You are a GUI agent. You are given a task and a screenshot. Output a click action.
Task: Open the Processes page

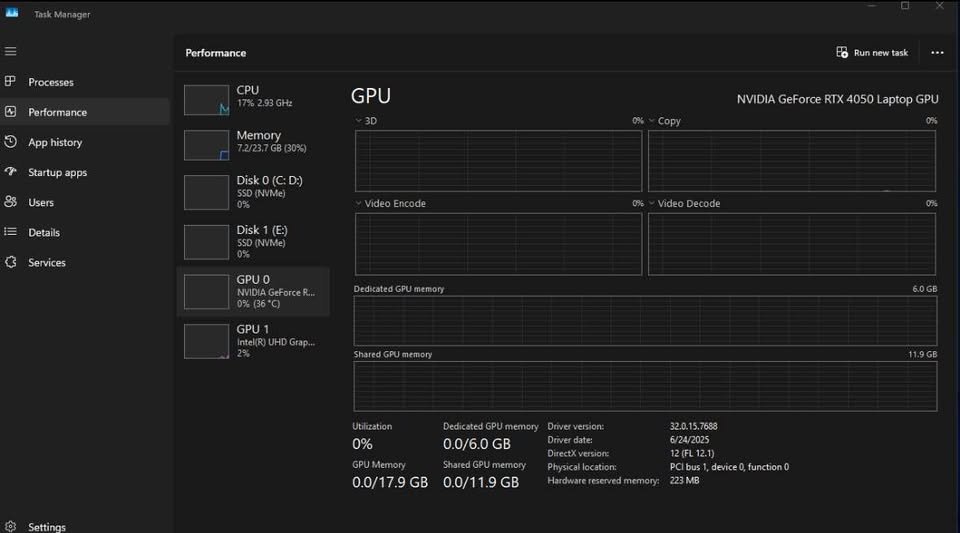point(51,82)
